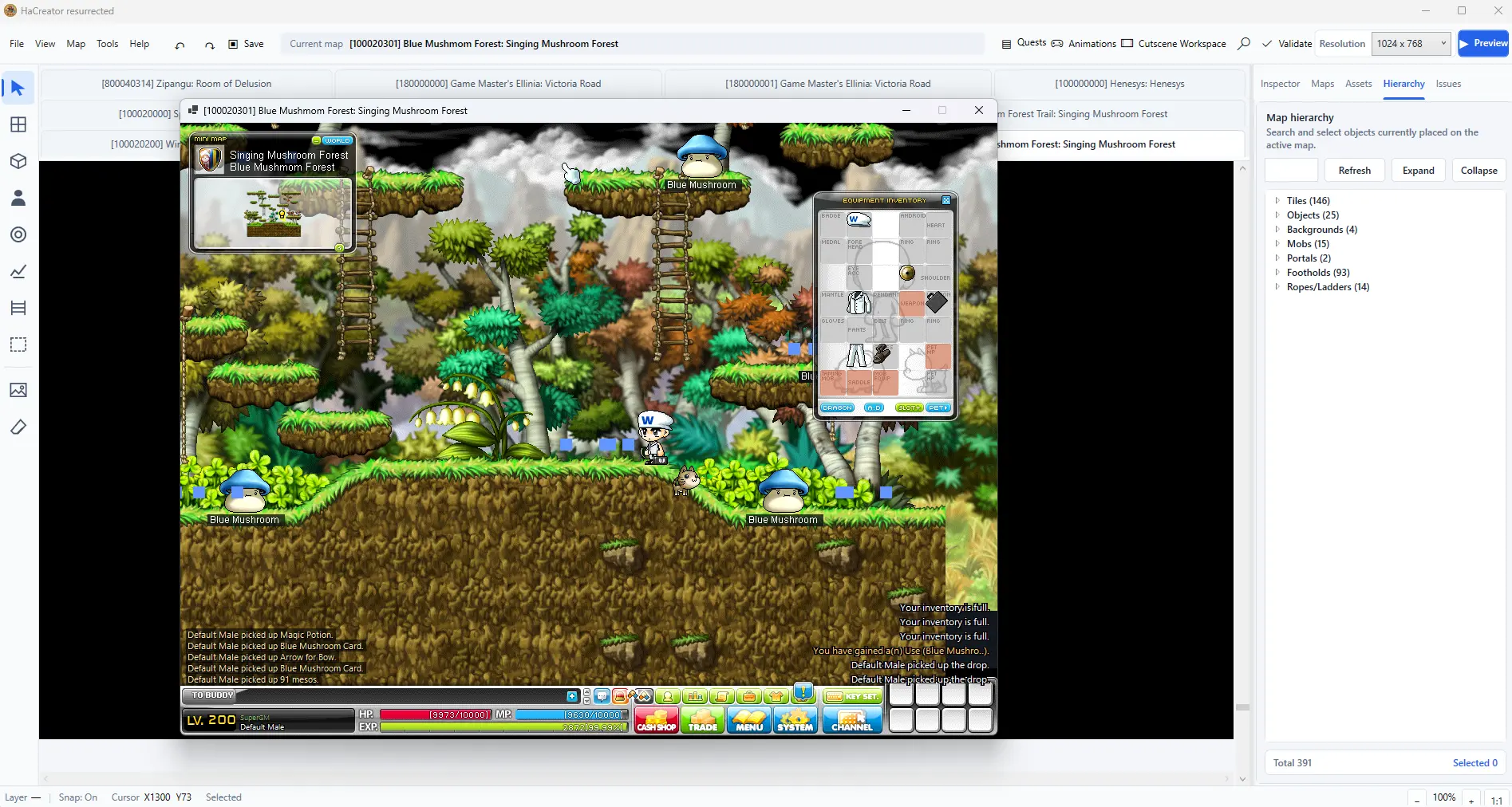Click the Collapse button in Hierarchy panel
This screenshot has height=807, width=1512.
click(x=1478, y=171)
